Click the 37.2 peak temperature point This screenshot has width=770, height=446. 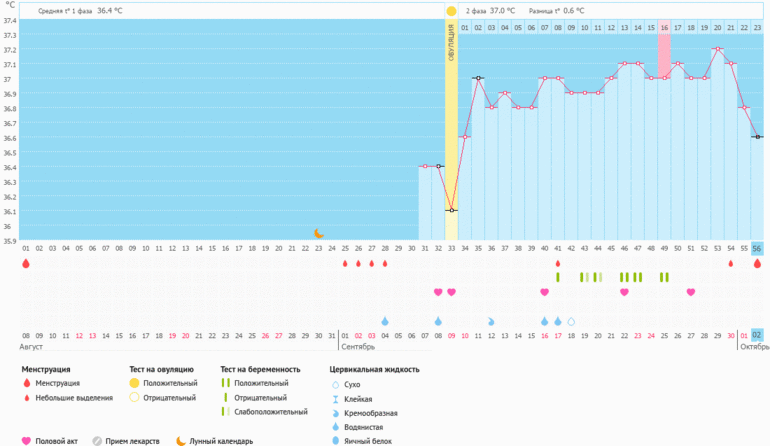717,49
